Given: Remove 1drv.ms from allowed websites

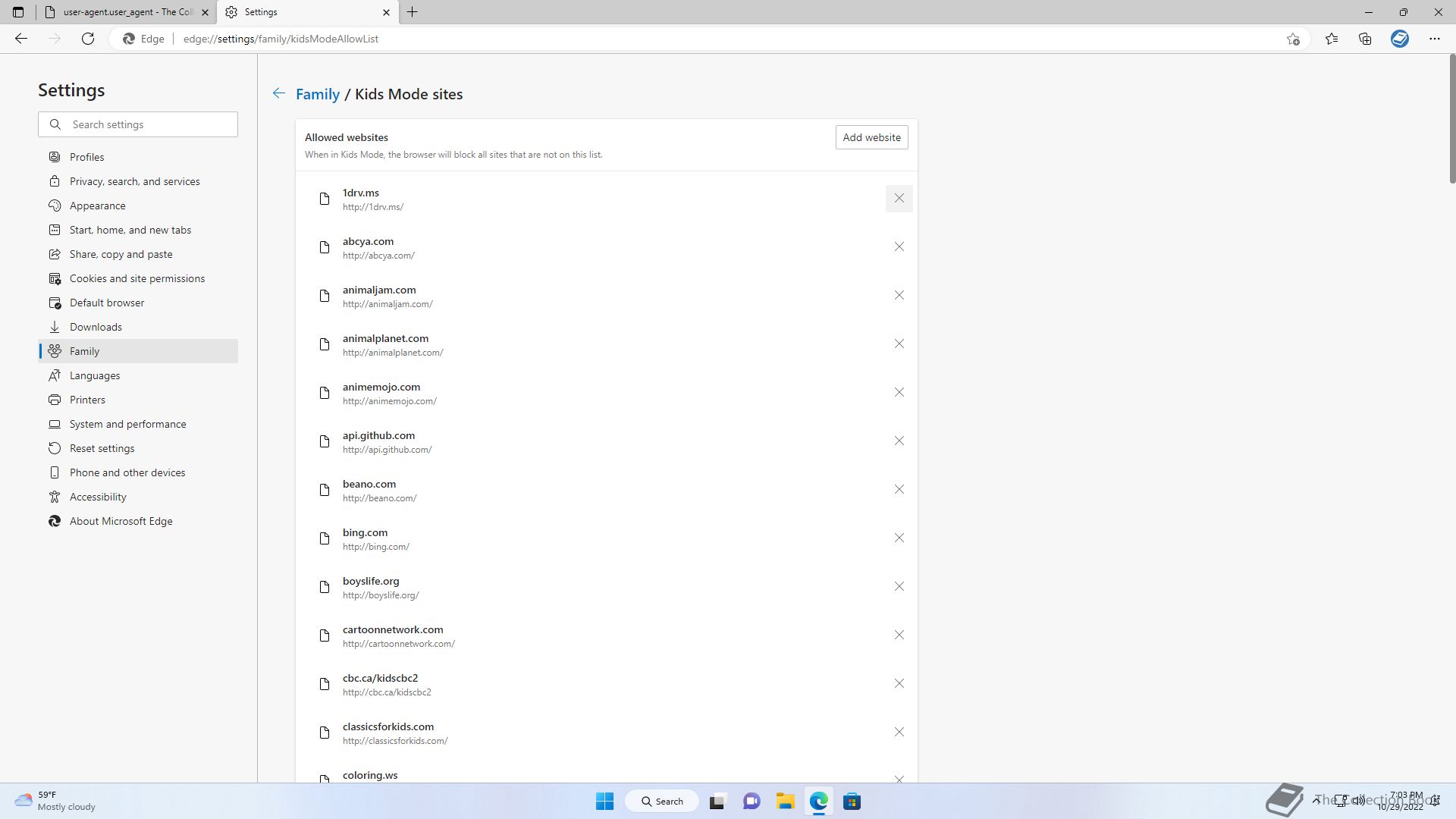Looking at the screenshot, I should (899, 199).
